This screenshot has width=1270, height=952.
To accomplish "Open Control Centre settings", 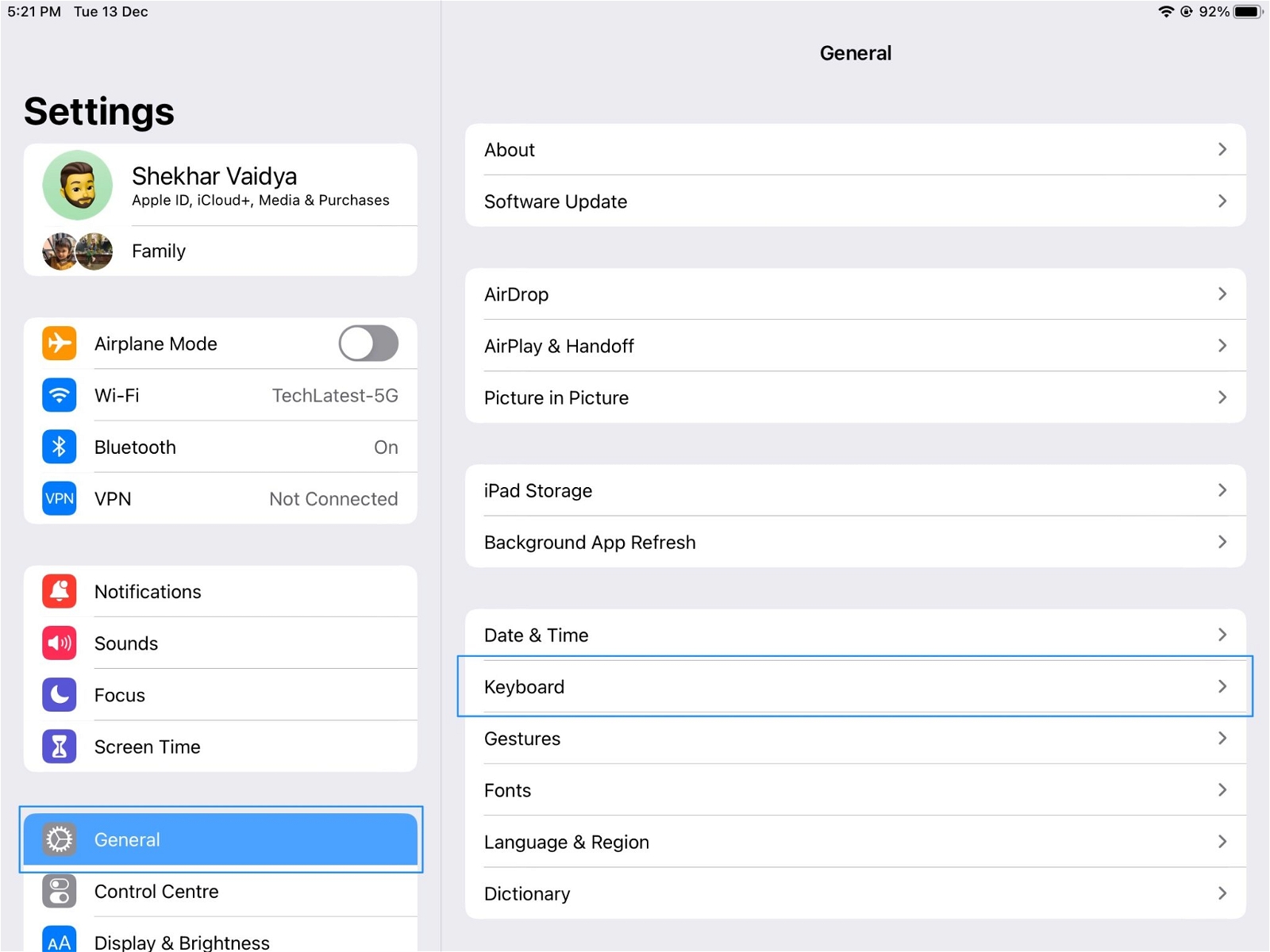I will (x=221, y=891).
